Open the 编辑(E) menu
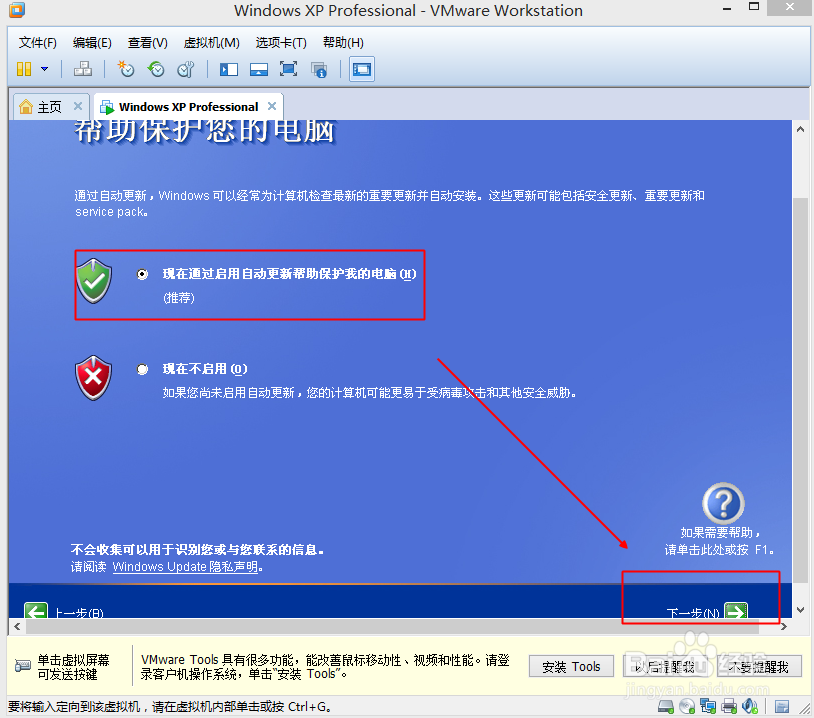This screenshot has height=718, width=814. click(92, 43)
